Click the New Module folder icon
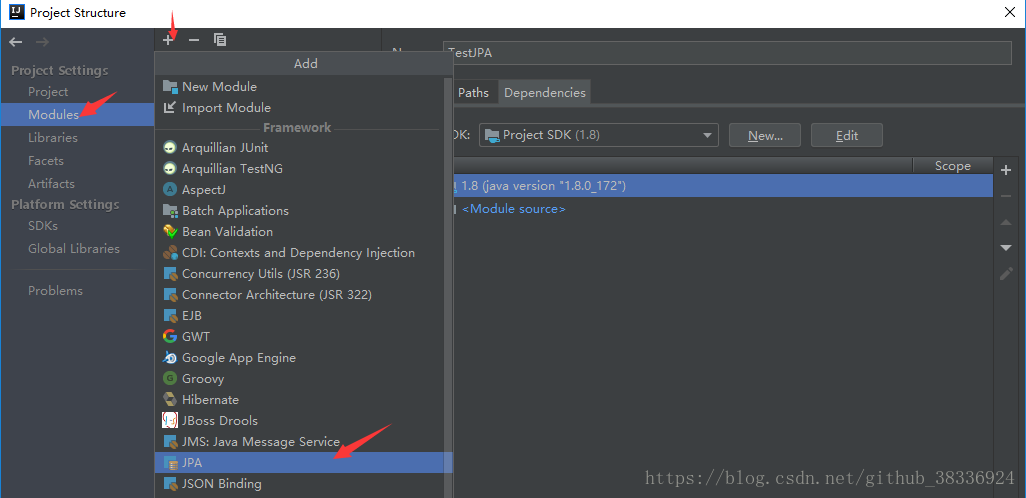The height and width of the screenshot is (498, 1026). [x=170, y=86]
